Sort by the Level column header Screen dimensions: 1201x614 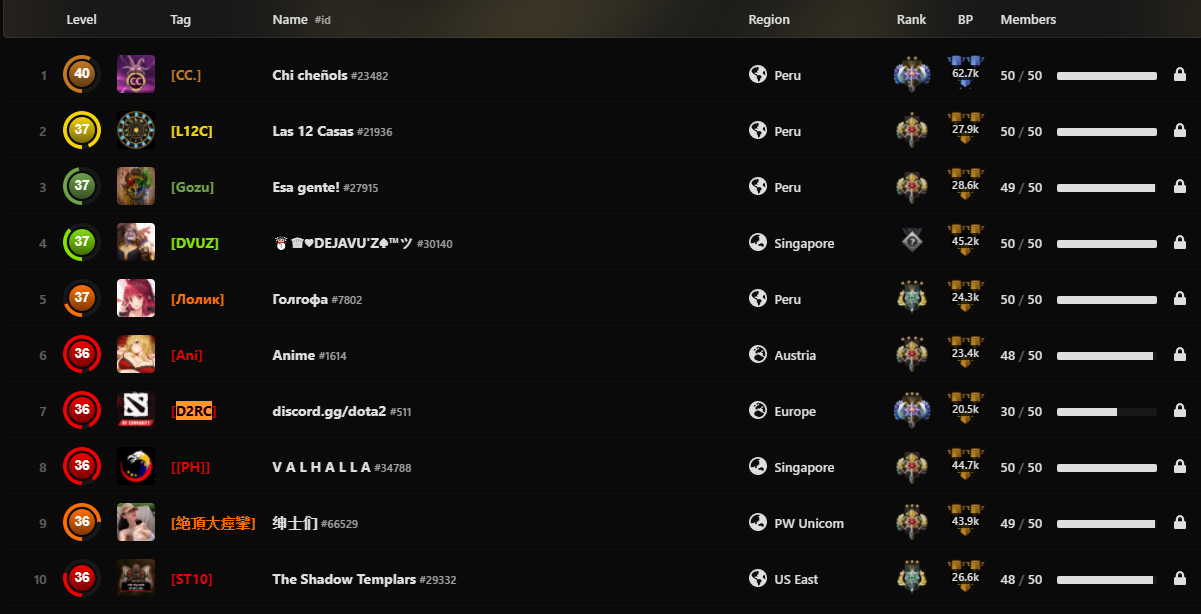click(x=82, y=19)
